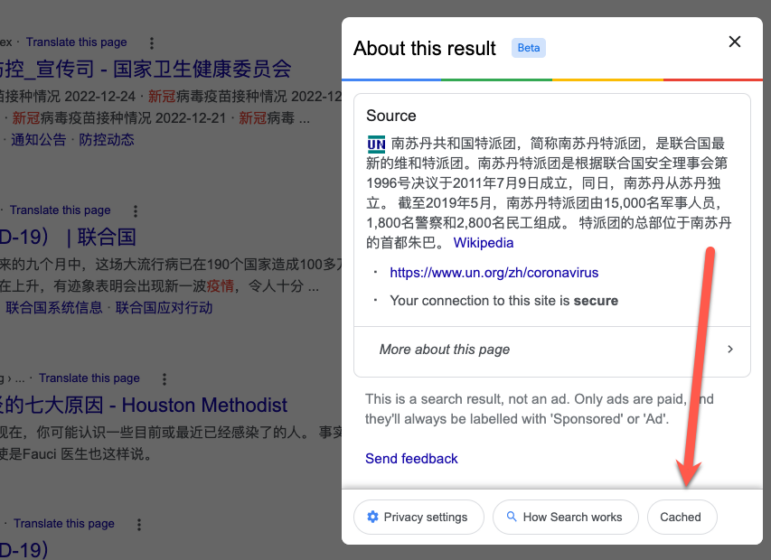The width and height of the screenshot is (771, 560).
Task: Open the Wikipedia source link
Action: pos(483,243)
